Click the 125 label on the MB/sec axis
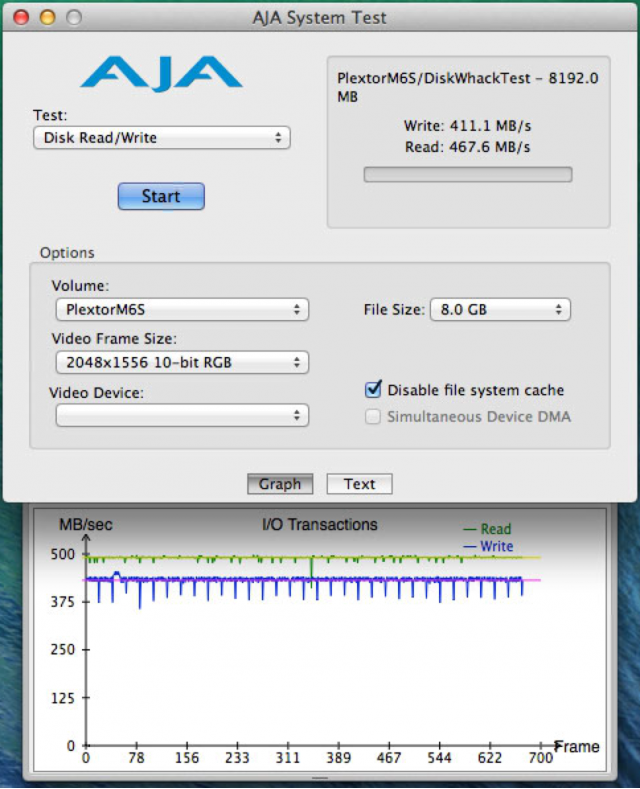This screenshot has width=640, height=789. 62,698
